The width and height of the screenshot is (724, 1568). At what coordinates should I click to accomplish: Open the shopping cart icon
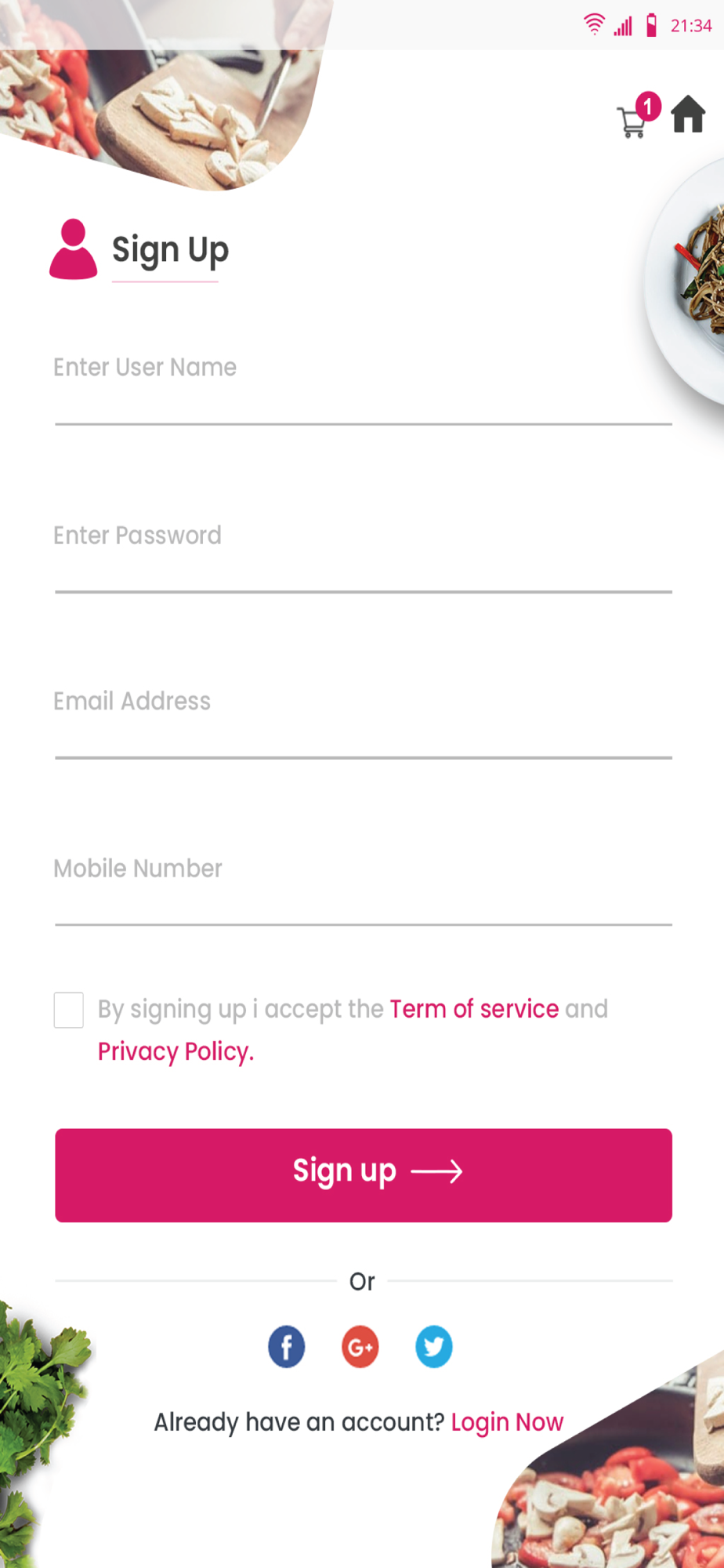(x=632, y=122)
